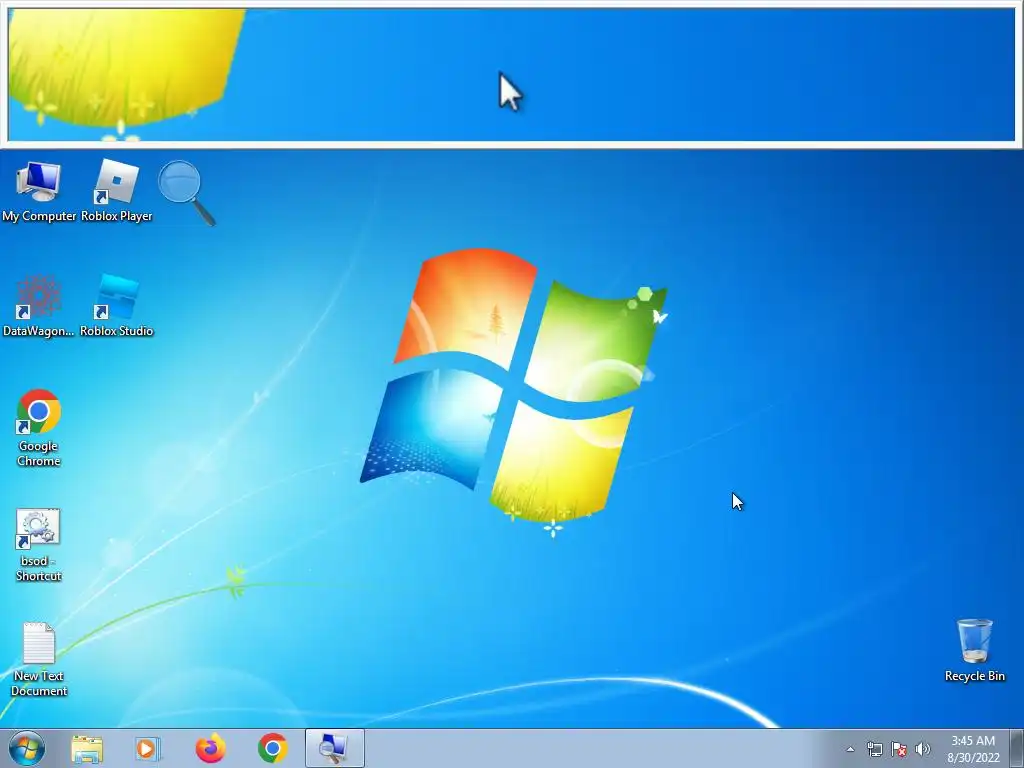Open the network status tray icon
The image size is (1024, 768).
point(874,749)
